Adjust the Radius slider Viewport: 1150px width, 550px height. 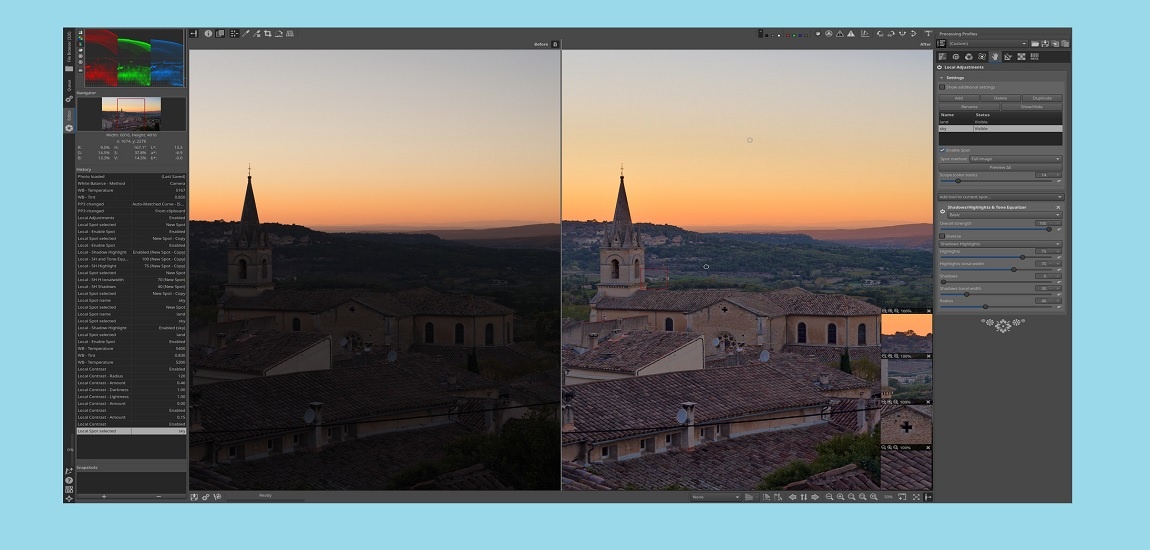(x=996, y=307)
